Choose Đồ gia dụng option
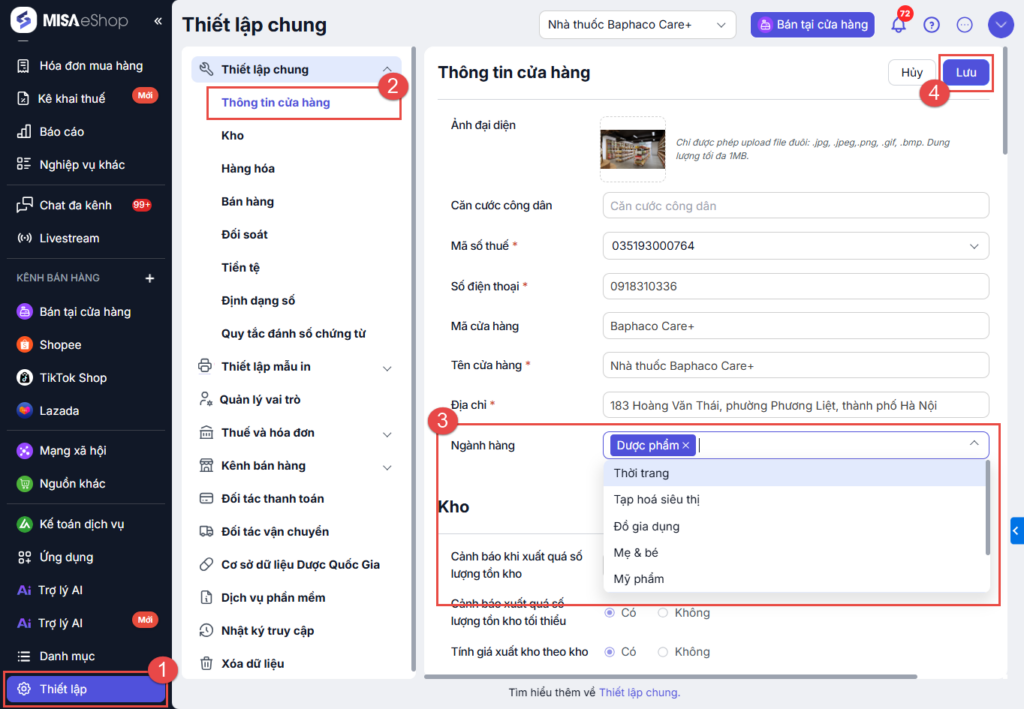 tap(794, 526)
